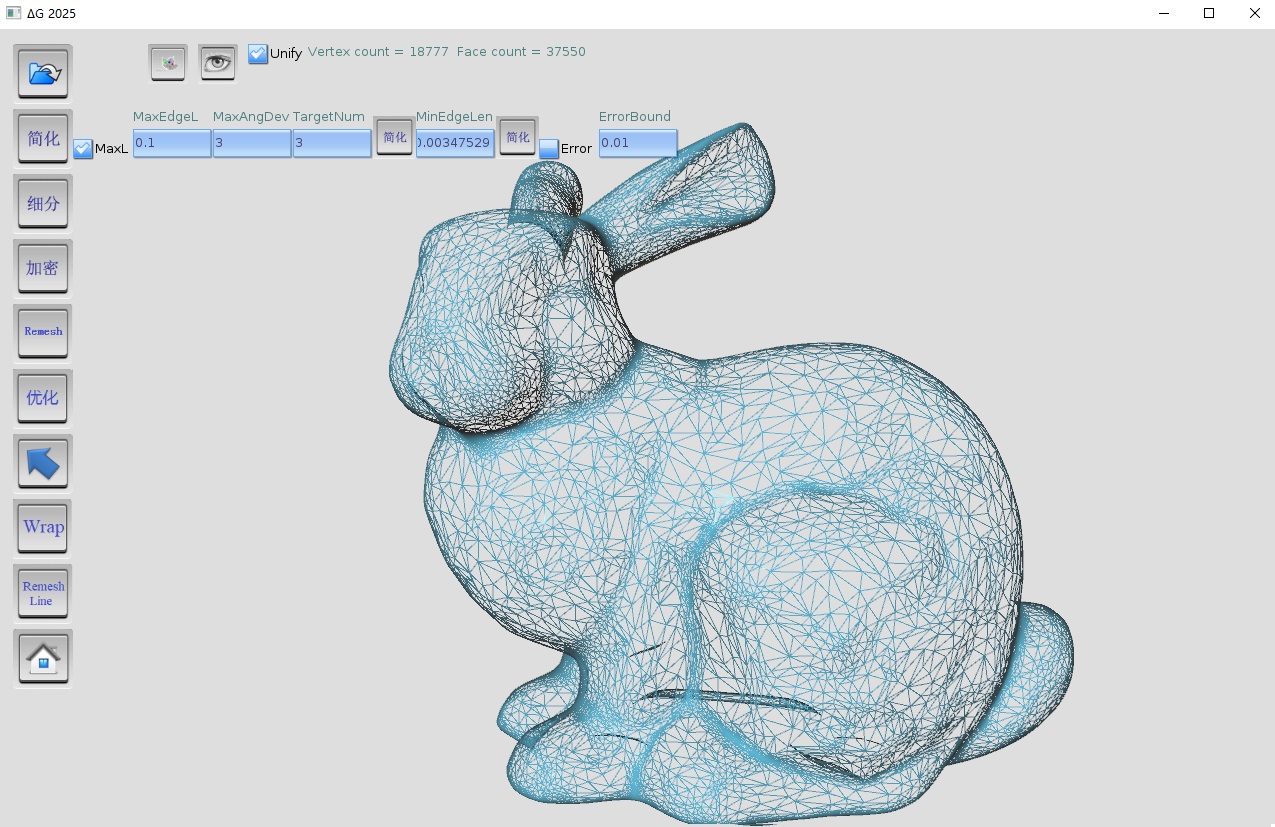Click the home icon to reset view
This screenshot has width=1275, height=827.
pos(43,658)
